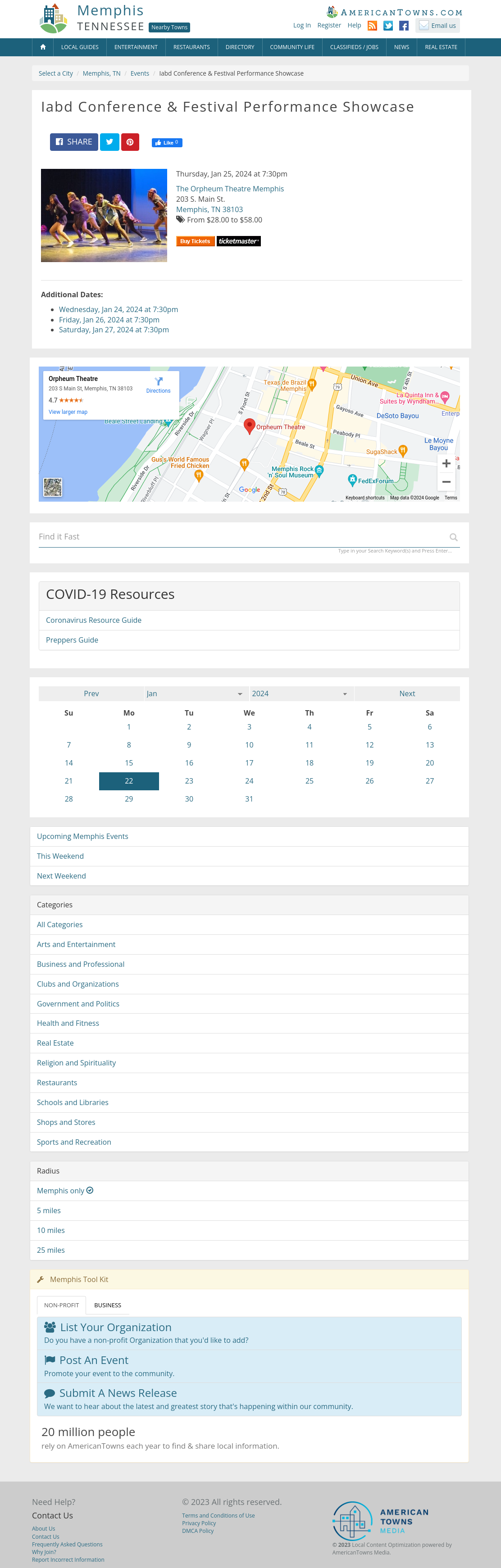Open Real Estate menu item
Screen dimensions: 501x1568
tap(441, 47)
